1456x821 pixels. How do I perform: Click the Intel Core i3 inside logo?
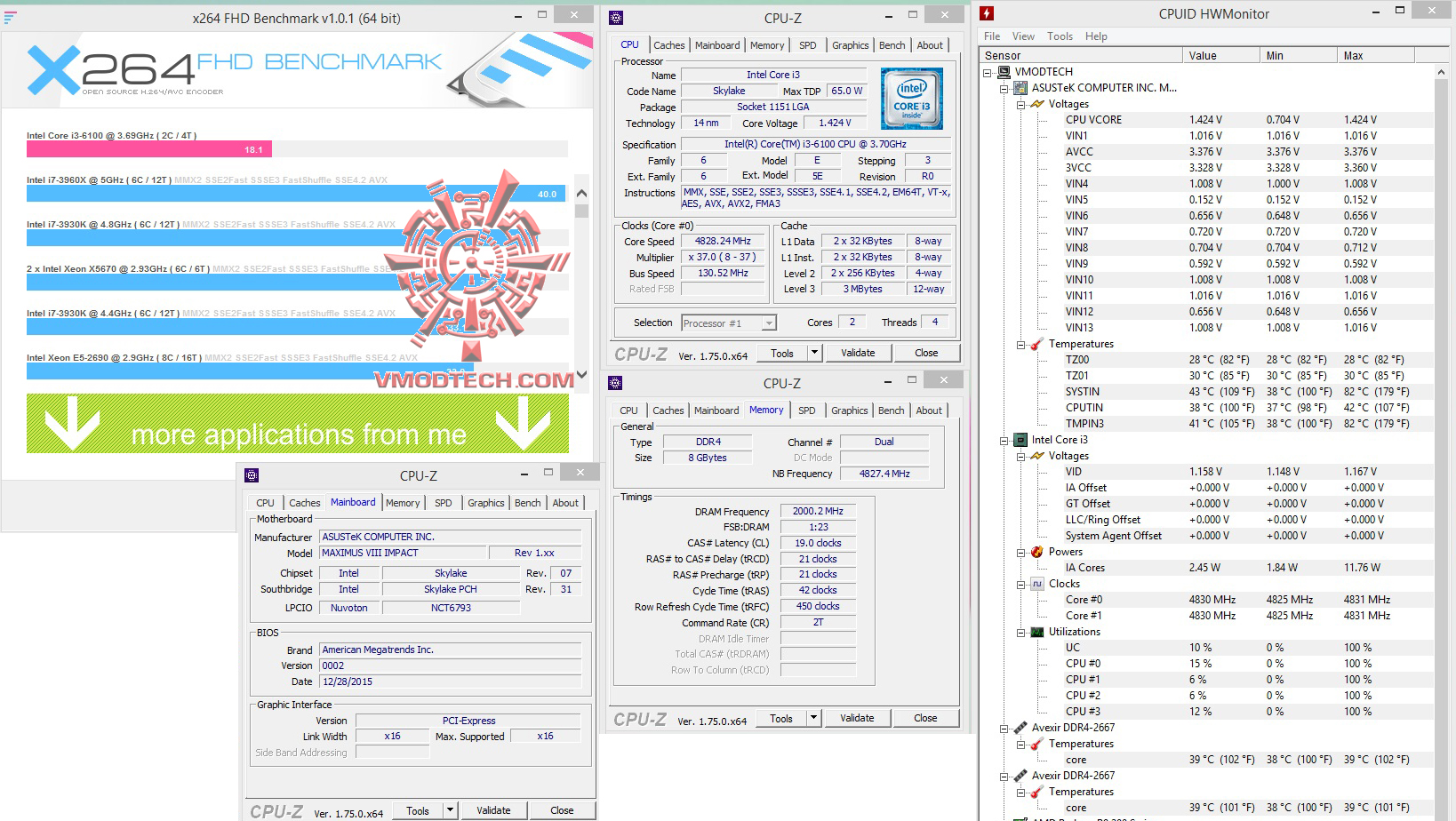click(x=912, y=99)
